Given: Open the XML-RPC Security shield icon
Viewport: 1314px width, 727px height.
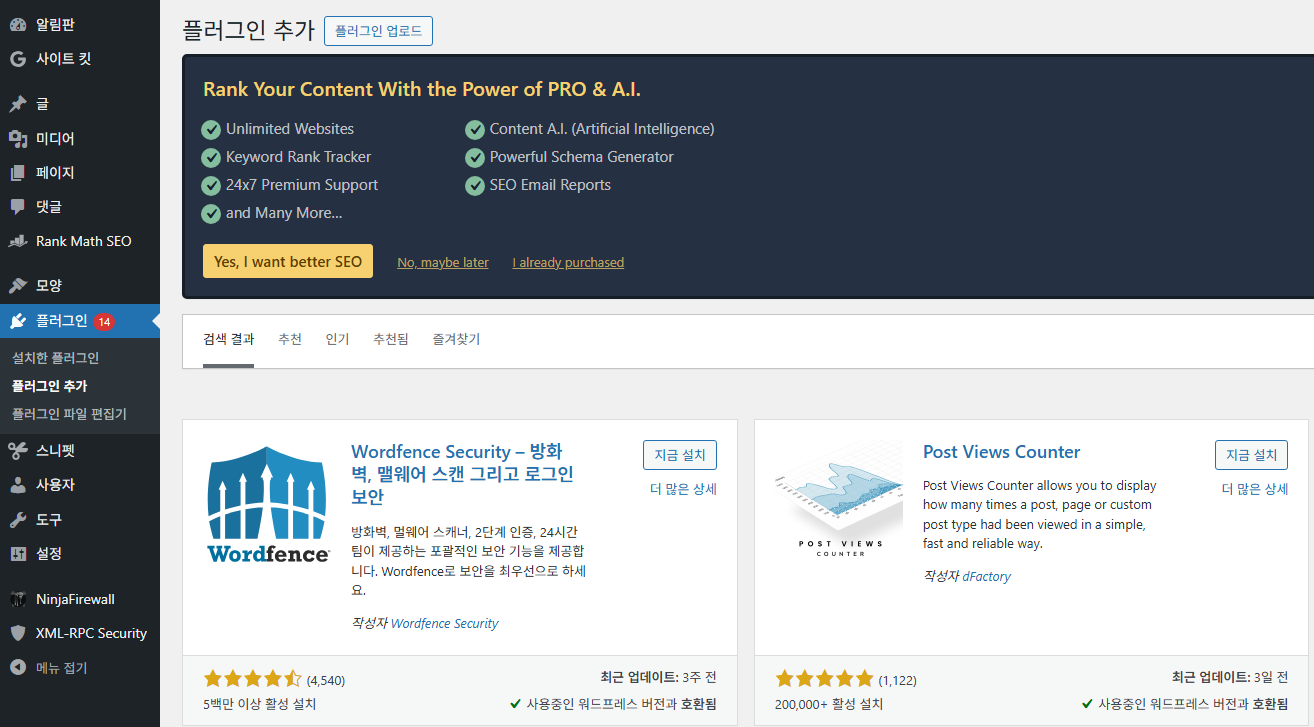Looking at the screenshot, I should (17, 633).
